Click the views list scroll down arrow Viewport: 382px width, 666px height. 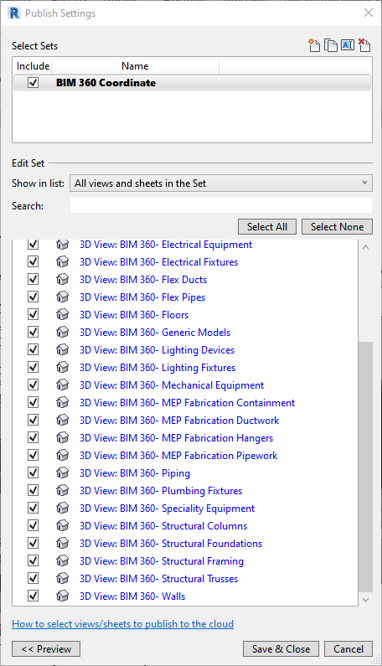click(366, 600)
